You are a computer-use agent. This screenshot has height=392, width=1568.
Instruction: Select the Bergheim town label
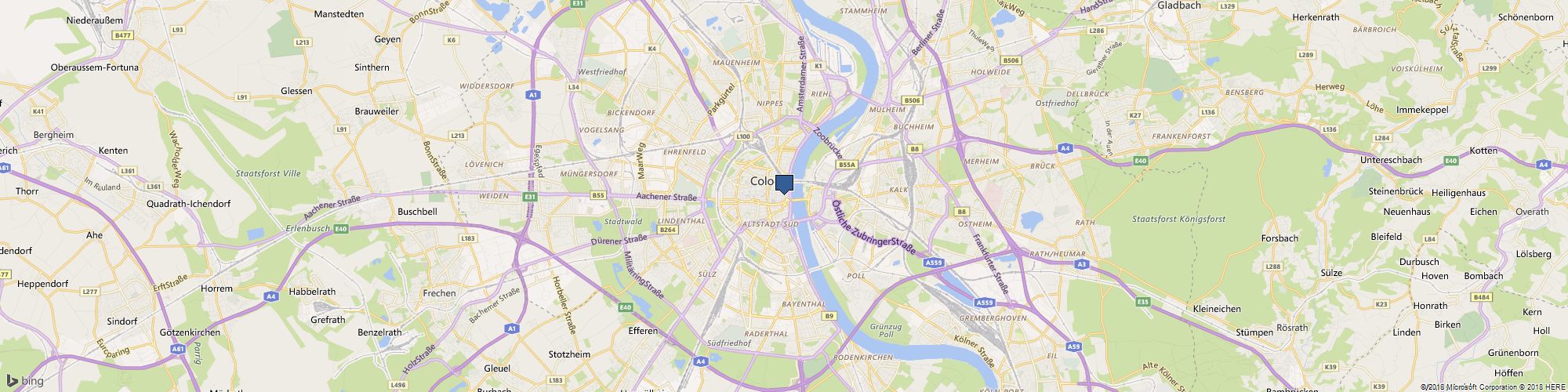click(x=54, y=135)
